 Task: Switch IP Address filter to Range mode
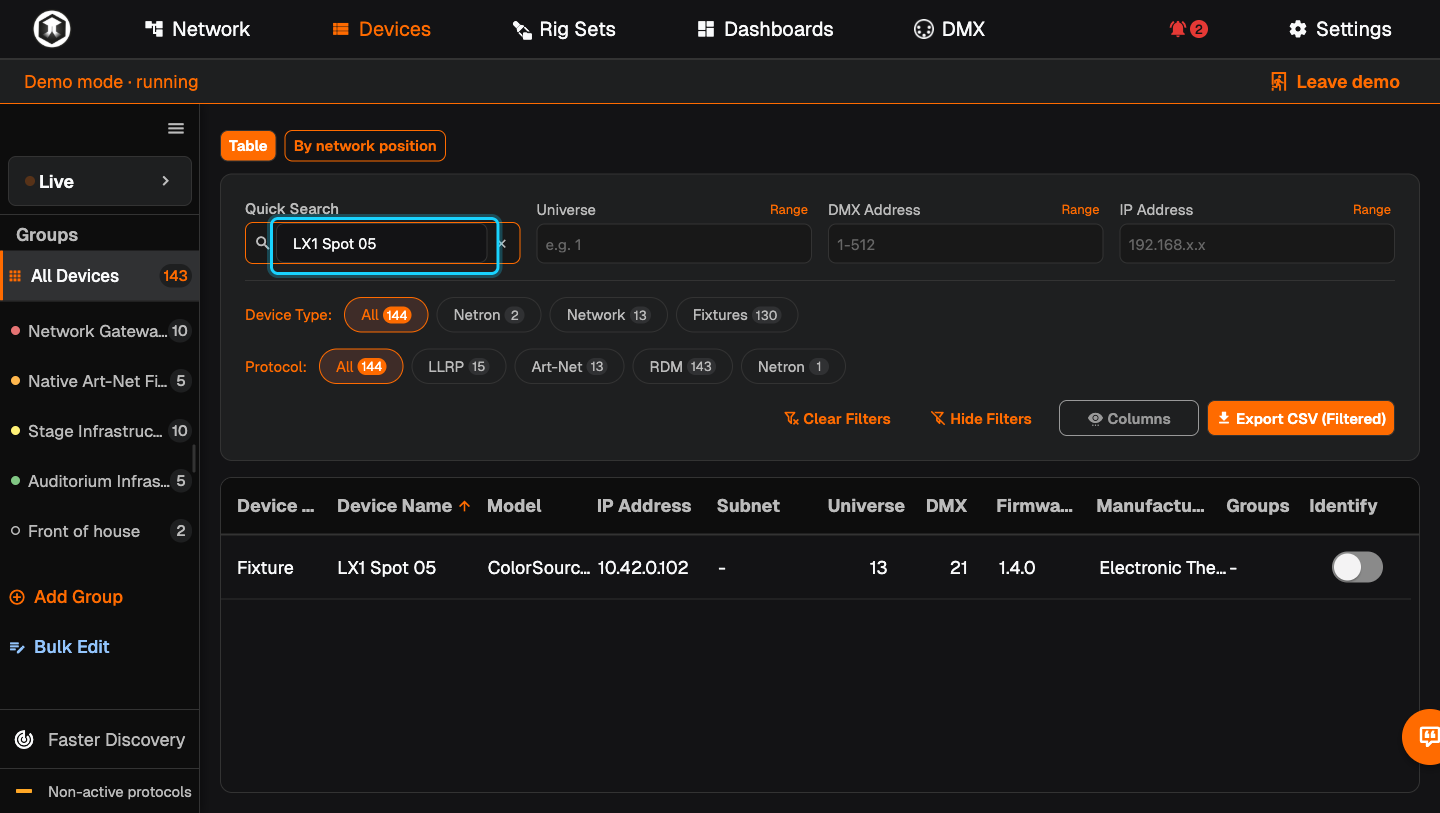(x=1372, y=209)
